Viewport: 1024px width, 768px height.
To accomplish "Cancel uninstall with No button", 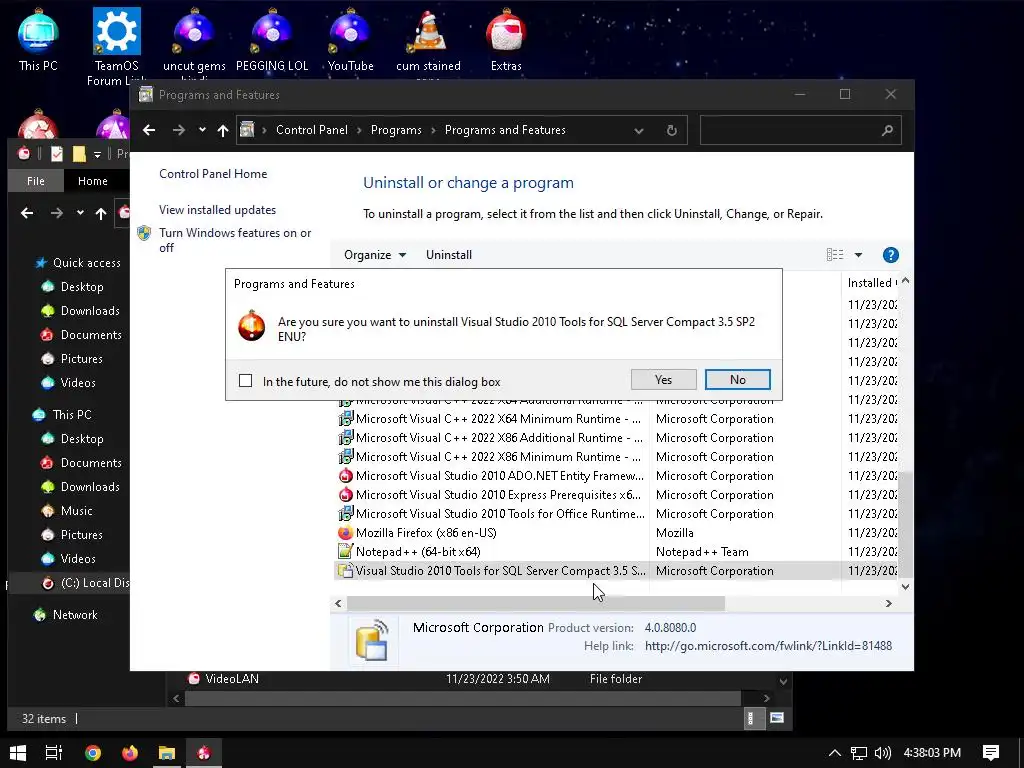I will coord(737,379).
